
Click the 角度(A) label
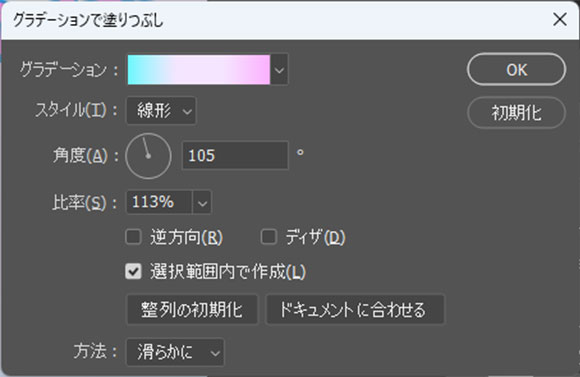click(x=80, y=155)
